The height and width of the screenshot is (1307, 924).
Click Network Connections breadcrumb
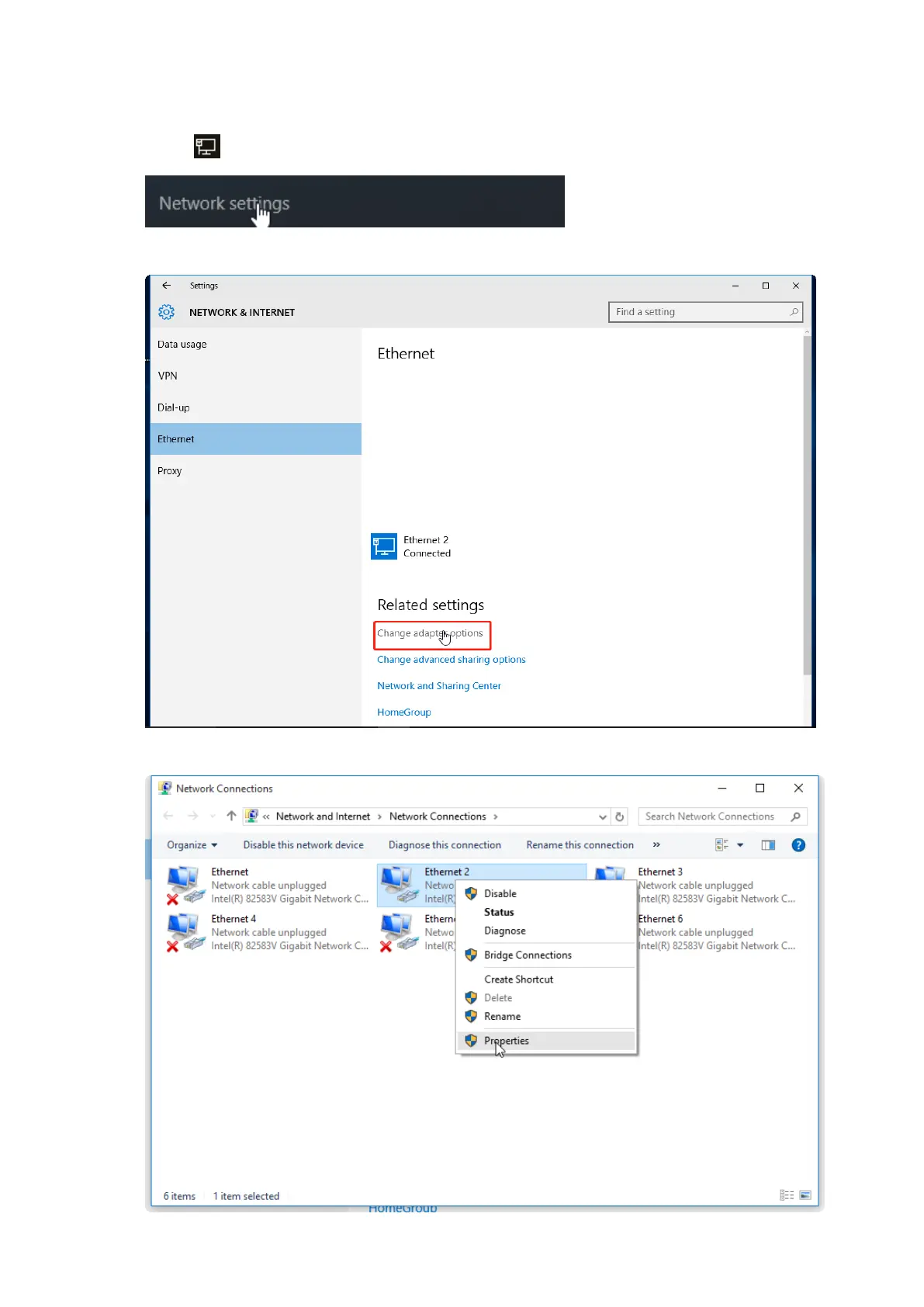coord(438,816)
